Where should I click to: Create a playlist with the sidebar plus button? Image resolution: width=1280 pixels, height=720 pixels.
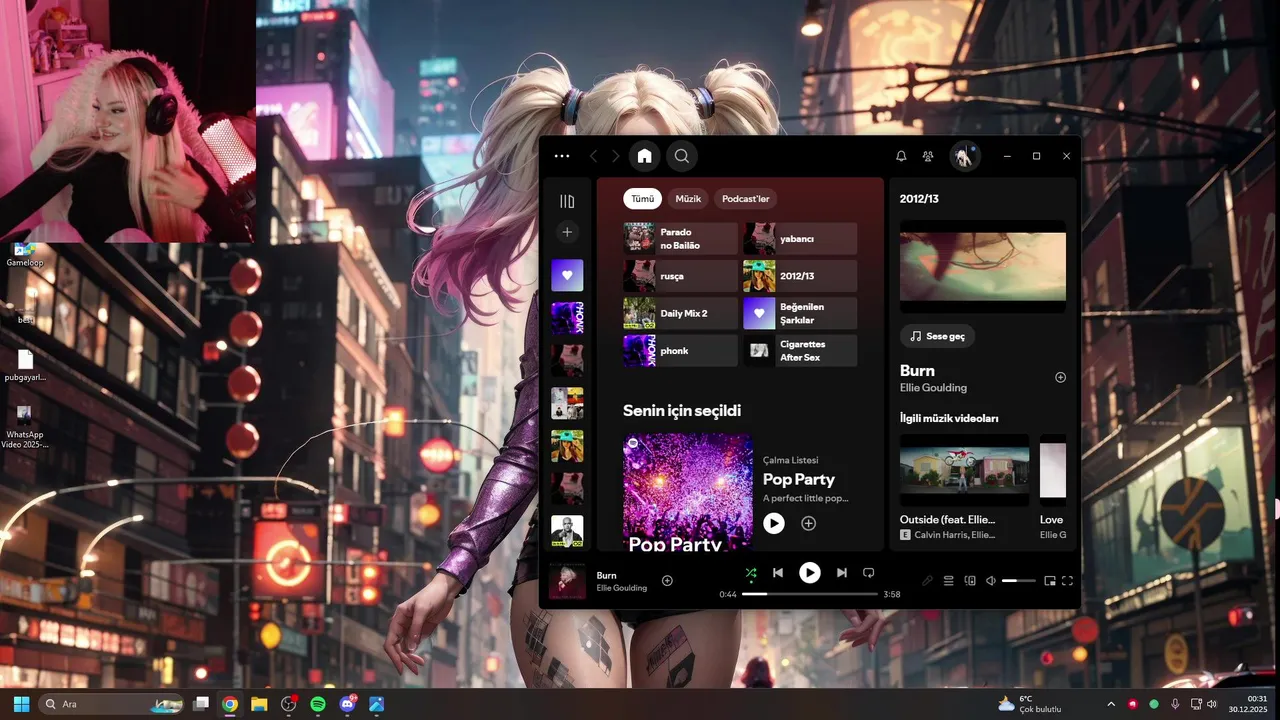(567, 232)
